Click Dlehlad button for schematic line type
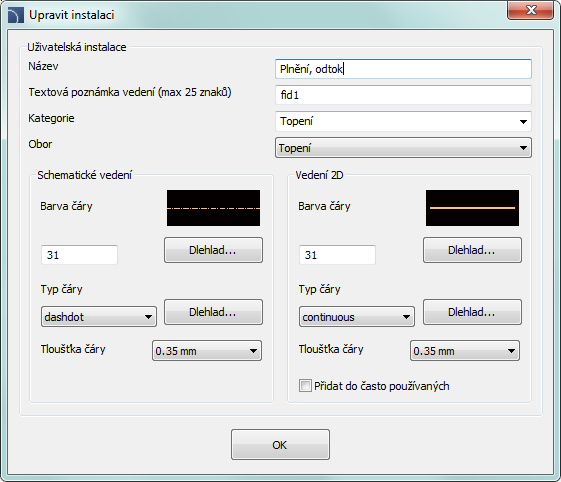 coord(213,312)
